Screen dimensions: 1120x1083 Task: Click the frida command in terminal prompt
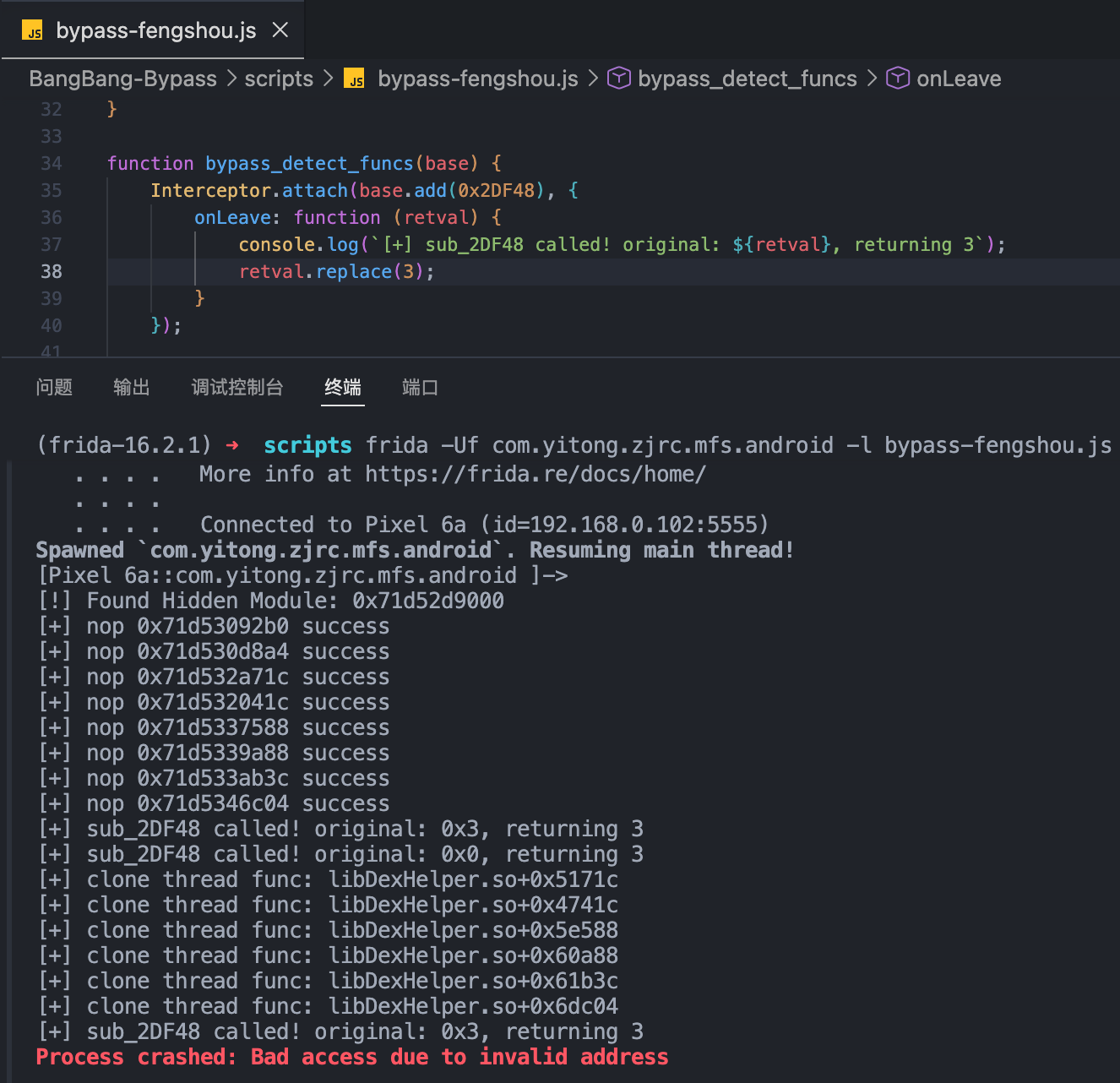click(x=738, y=445)
